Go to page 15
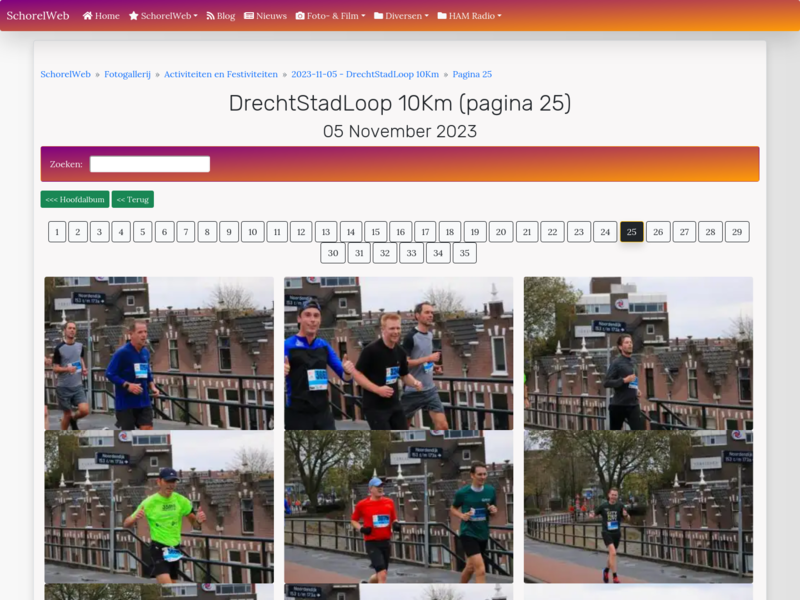This screenshot has width=800, height=600. (x=376, y=232)
